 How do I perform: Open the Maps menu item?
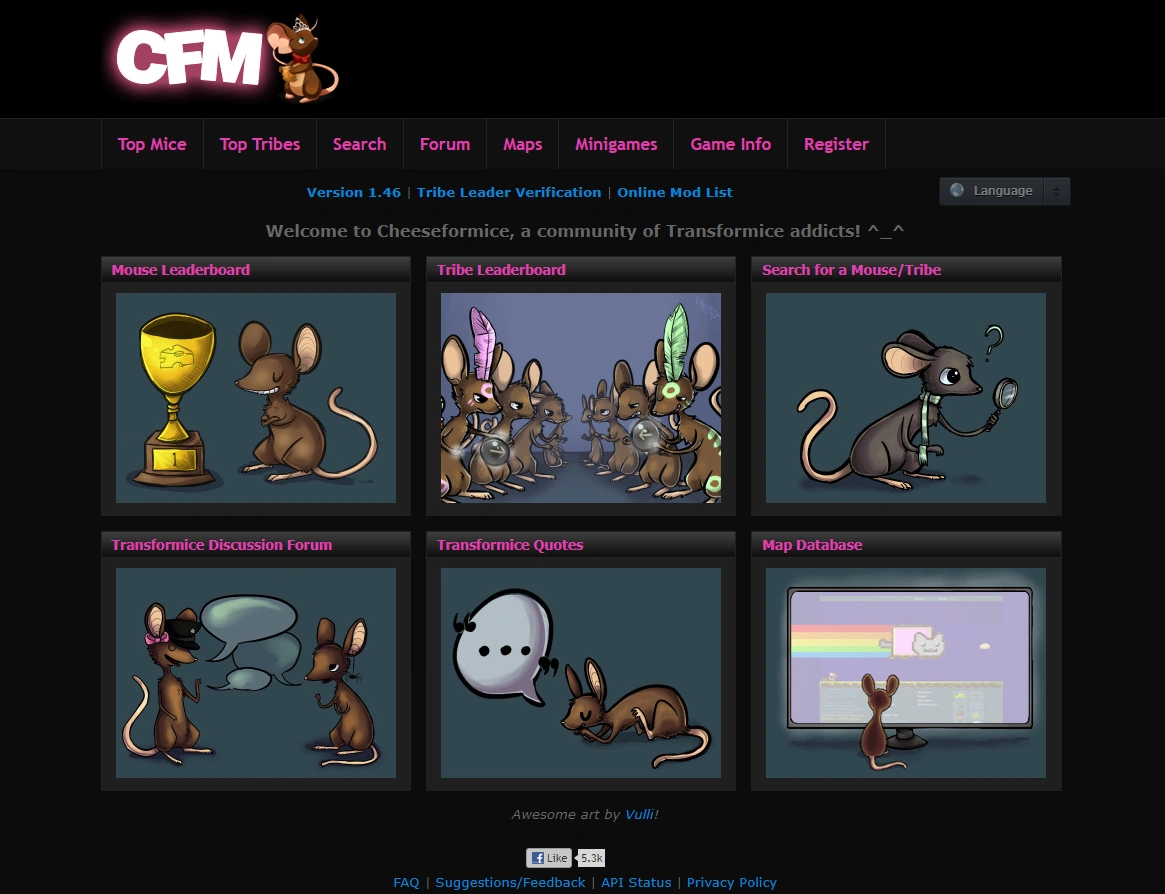coord(523,144)
